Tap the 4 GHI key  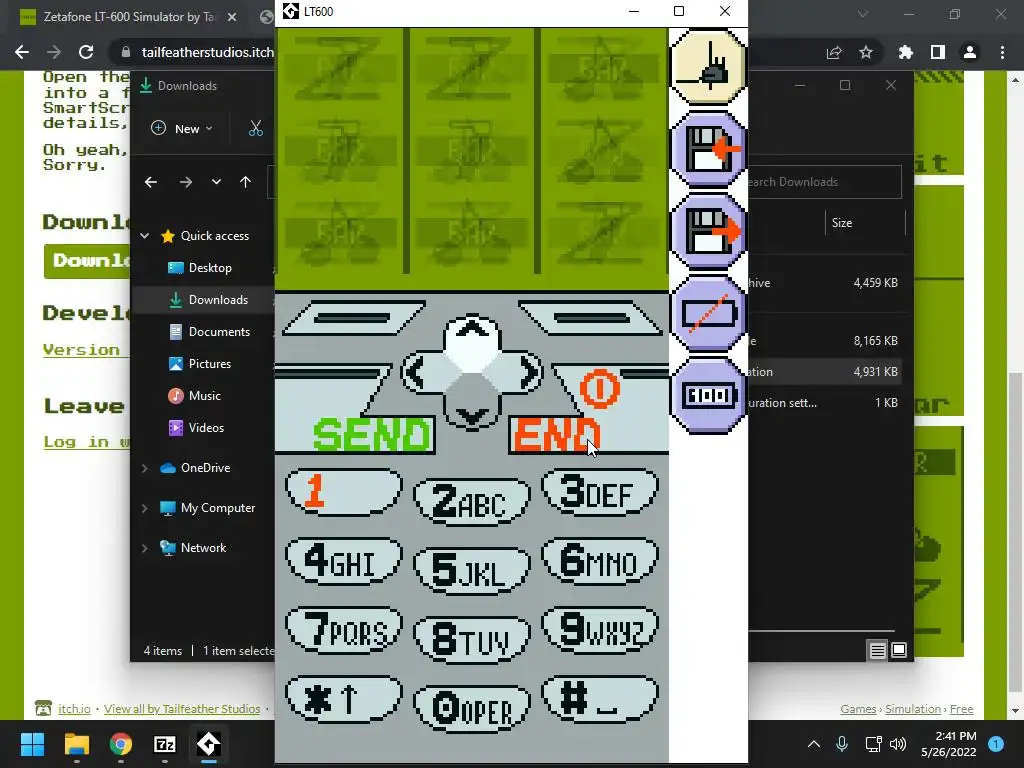pyautogui.click(x=344, y=560)
